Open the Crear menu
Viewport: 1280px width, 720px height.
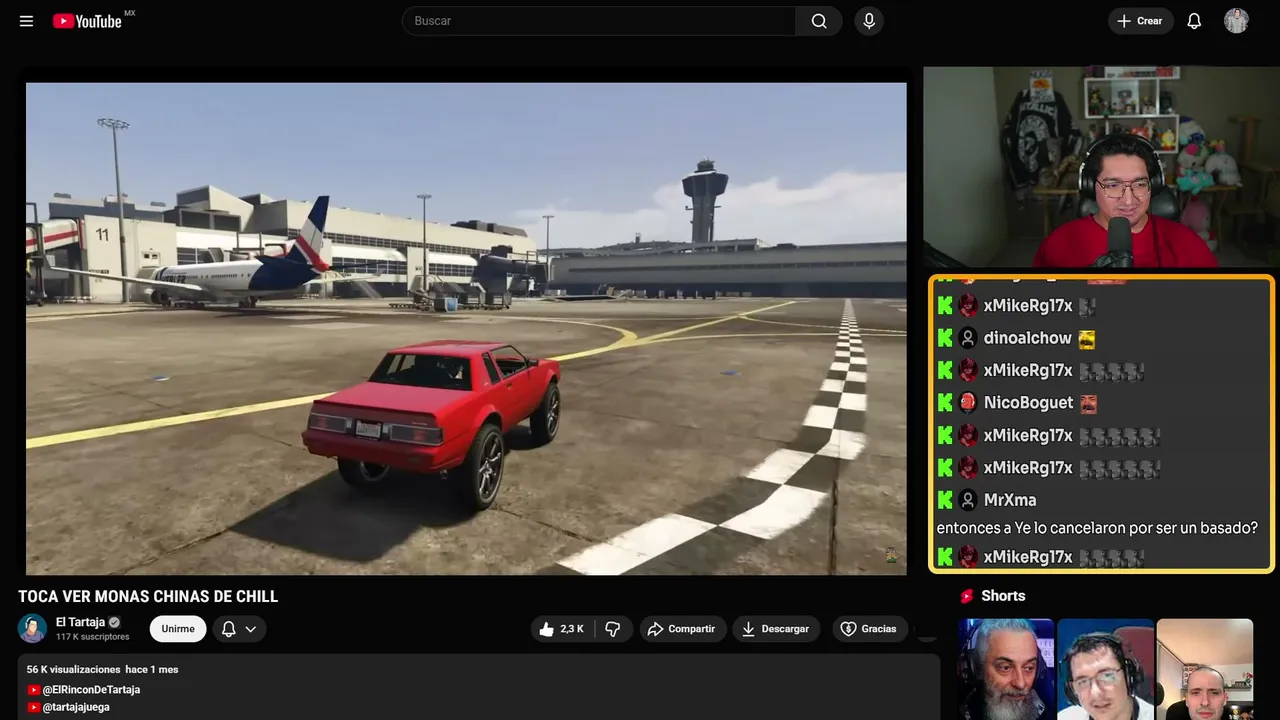coord(1140,21)
